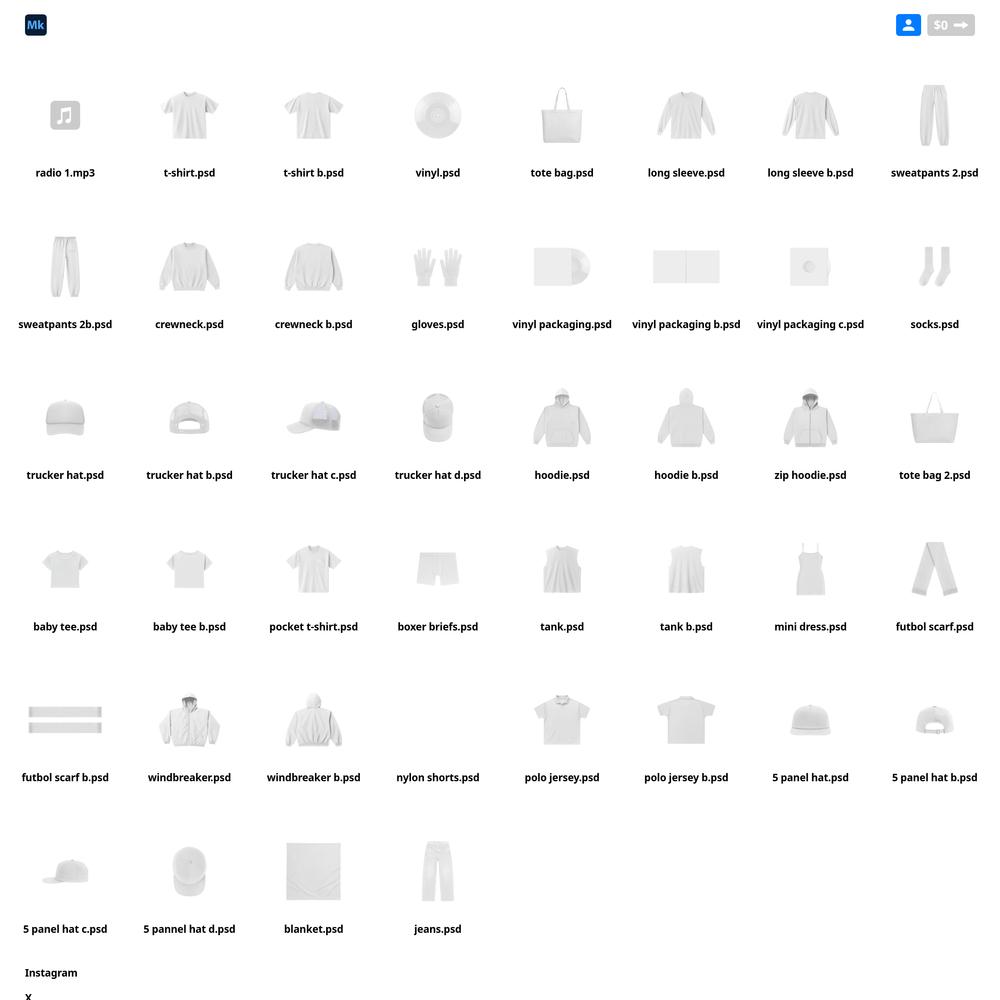Select the radio 1.mp3 music icon
This screenshot has width=1000, height=1000.
pos(65,115)
